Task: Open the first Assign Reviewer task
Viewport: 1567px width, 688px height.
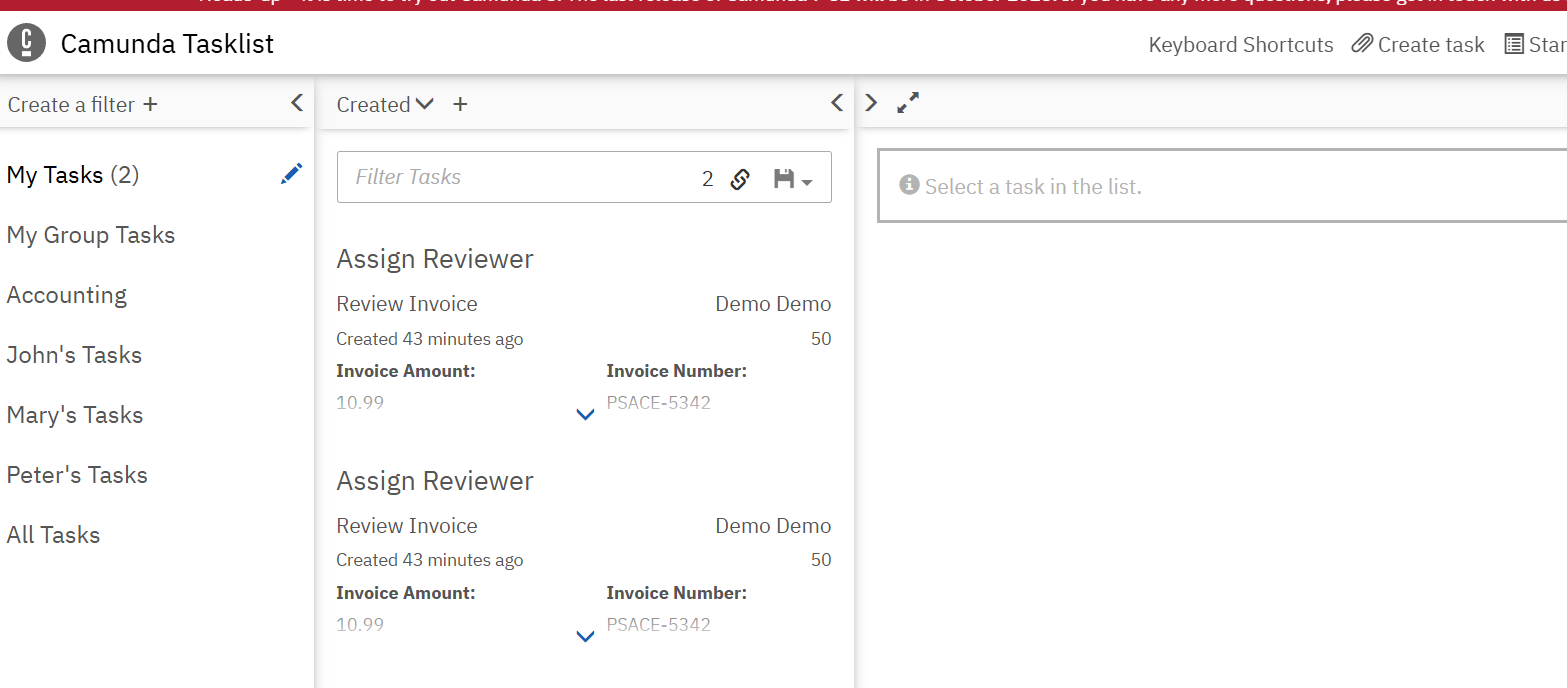Action: (435, 259)
